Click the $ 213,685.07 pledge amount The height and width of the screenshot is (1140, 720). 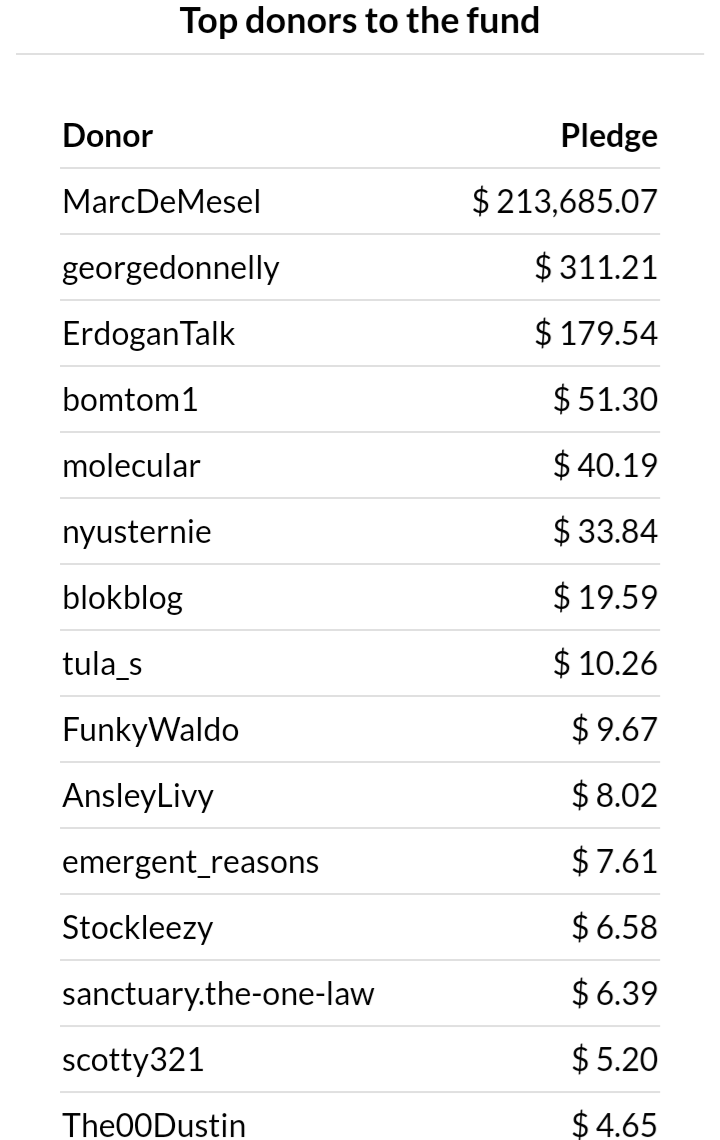coord(564,201)
